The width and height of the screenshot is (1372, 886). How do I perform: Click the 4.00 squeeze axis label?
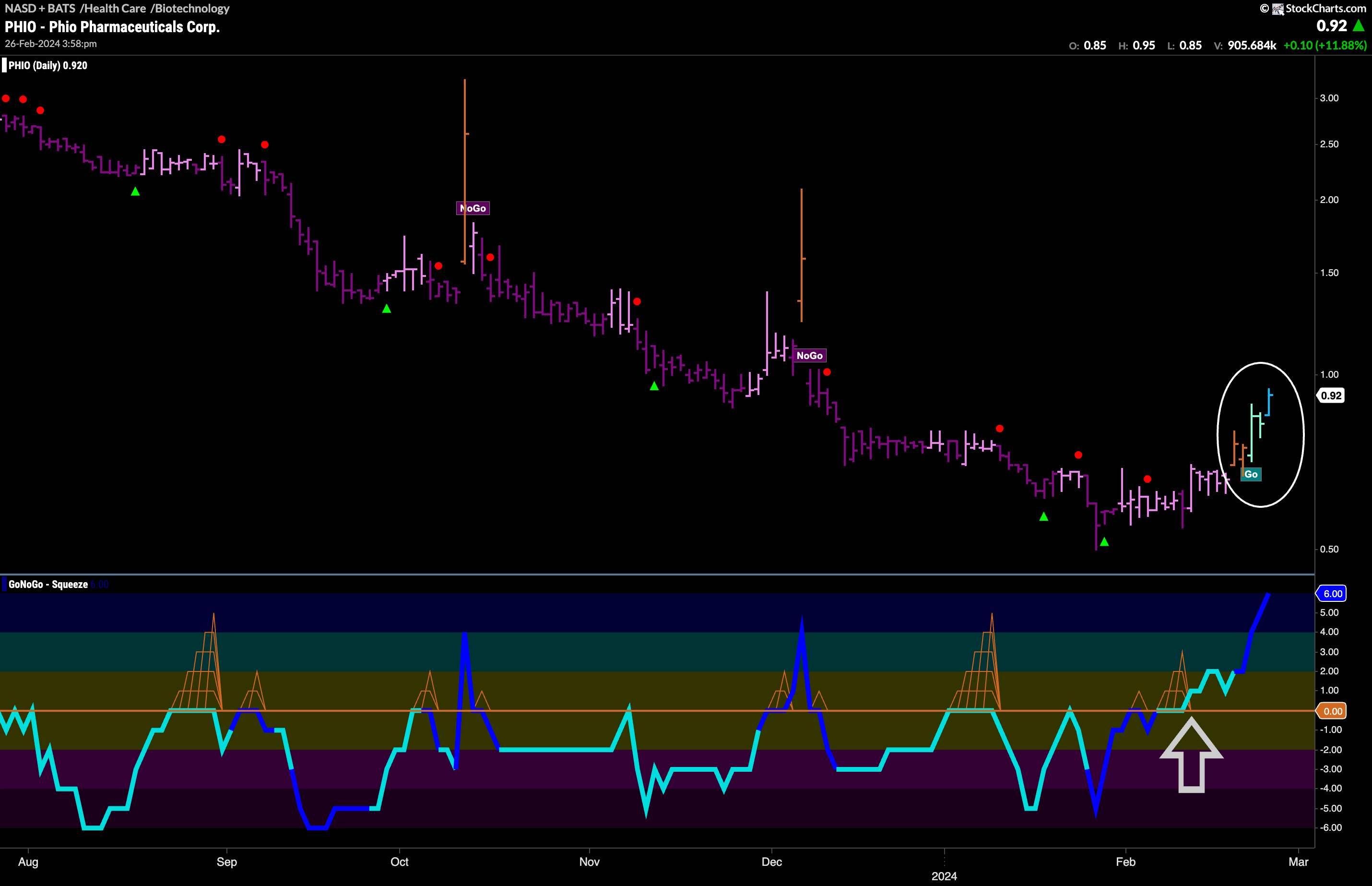tap(1329, 632)
